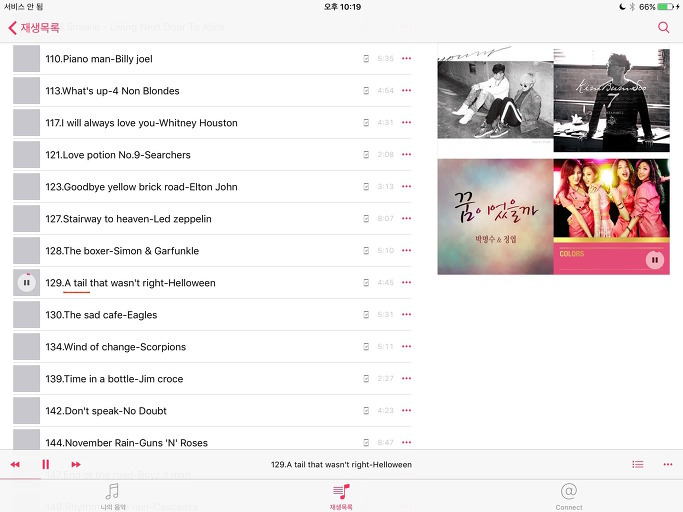This screenshot has width=683, height=512.
Task: Play 139.Time in a bottle-Jim croce
Action: point(114,379)
